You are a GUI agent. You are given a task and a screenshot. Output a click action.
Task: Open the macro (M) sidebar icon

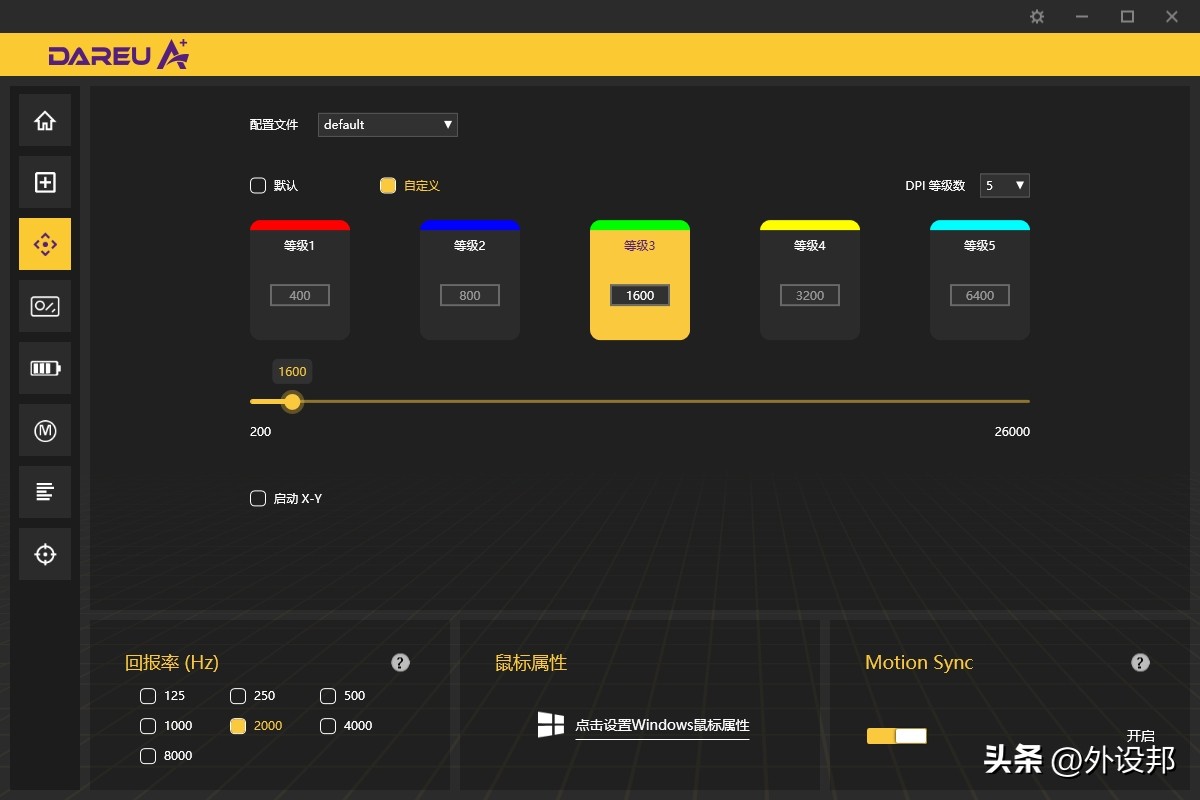(x=45, y=430)
